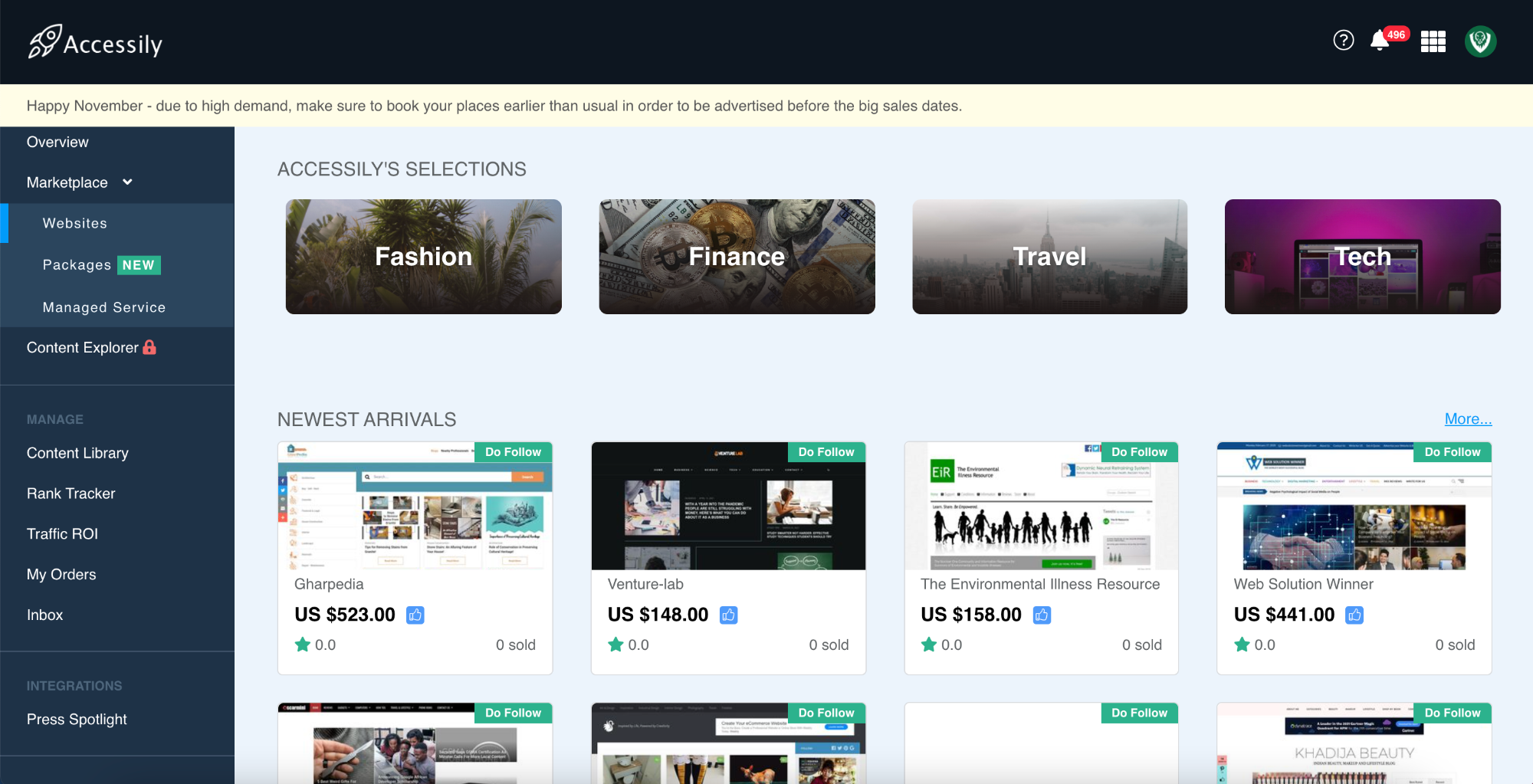Click the Accessily rocket logo
This screenshot has width=1533, height=784.
tap(95, 42)
